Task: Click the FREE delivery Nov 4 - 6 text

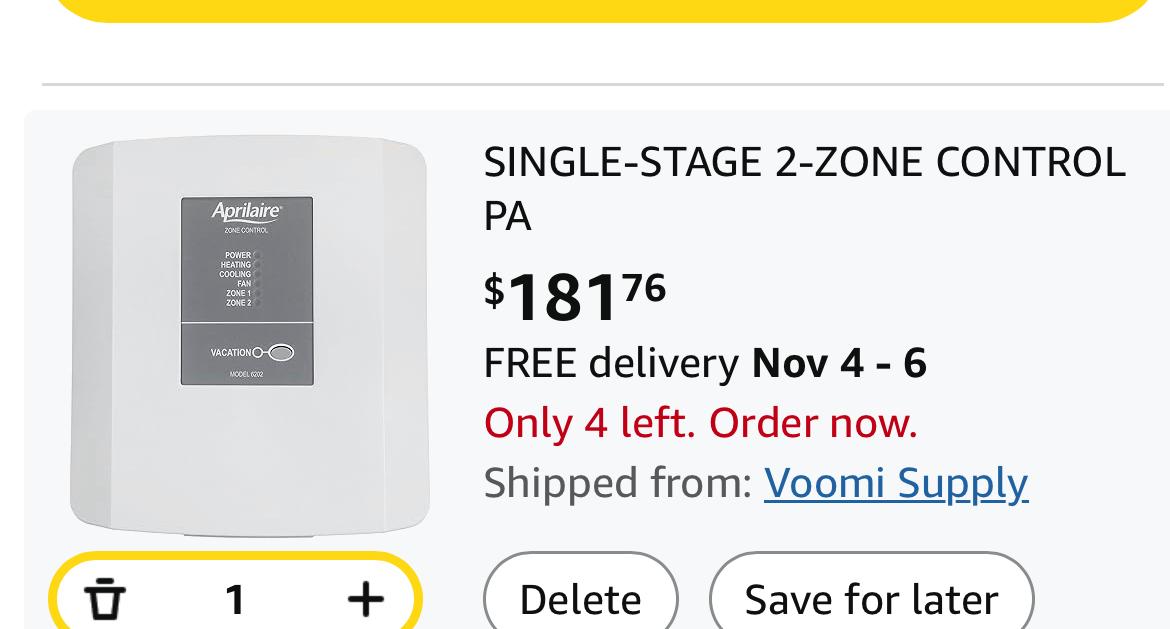Action: pyautogui.click(x=704, y=362)
